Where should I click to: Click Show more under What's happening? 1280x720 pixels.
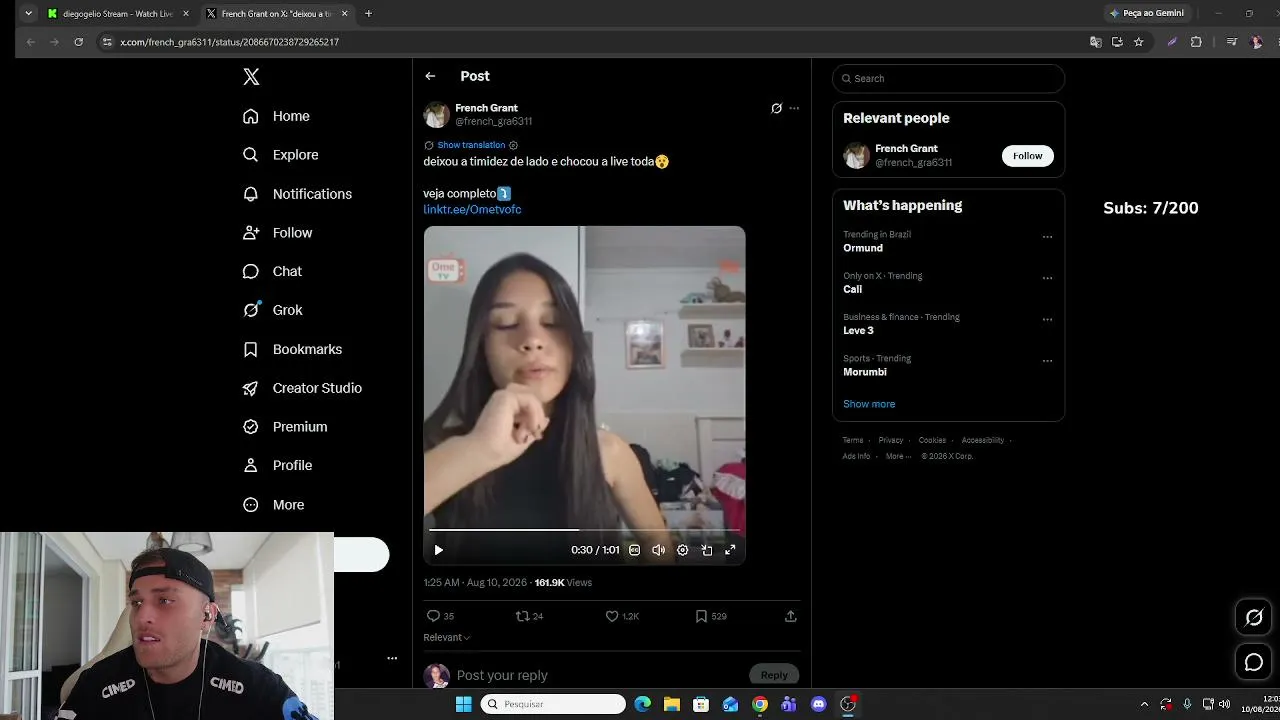(x=869, y=404)
